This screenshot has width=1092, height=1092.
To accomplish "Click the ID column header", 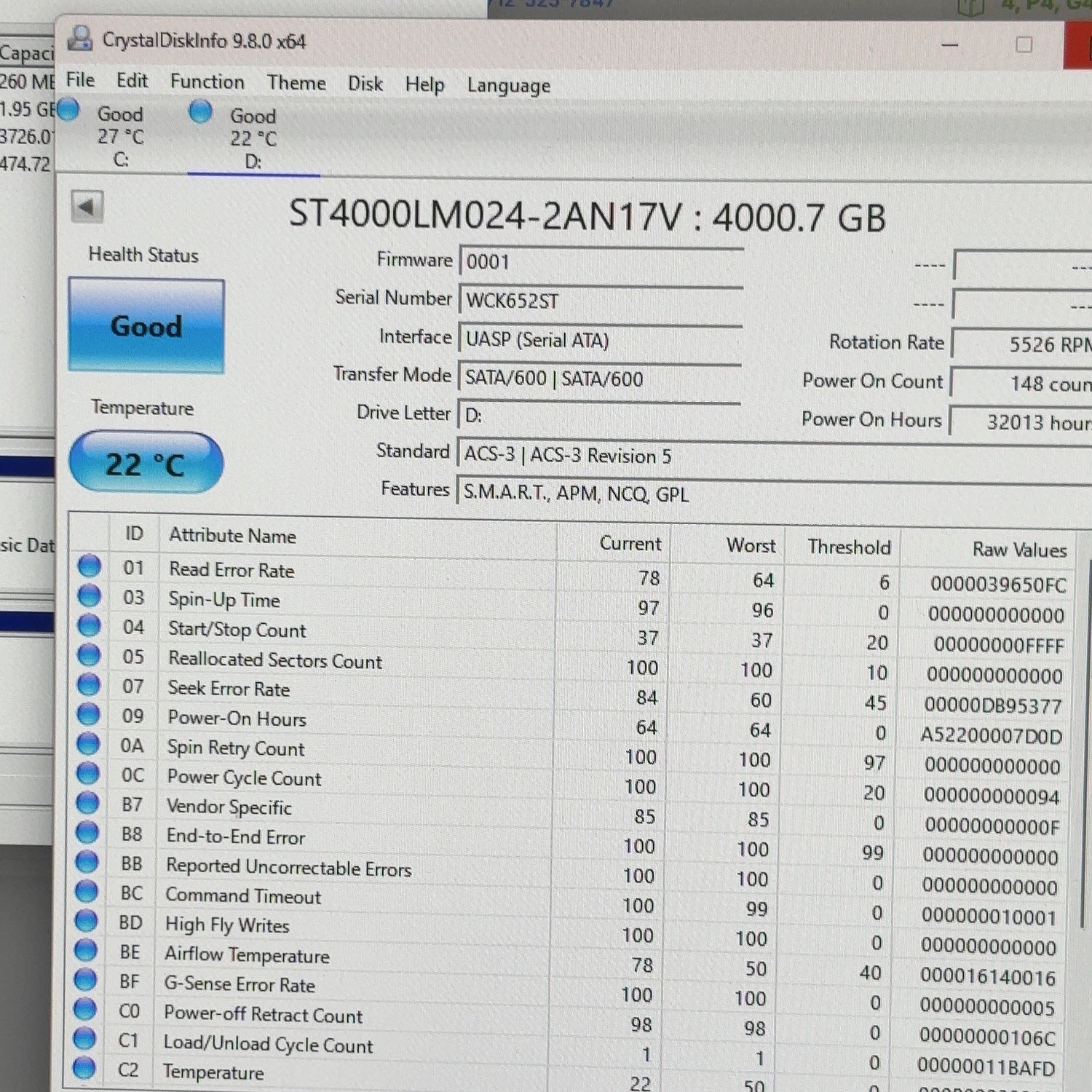I will 134,534.
